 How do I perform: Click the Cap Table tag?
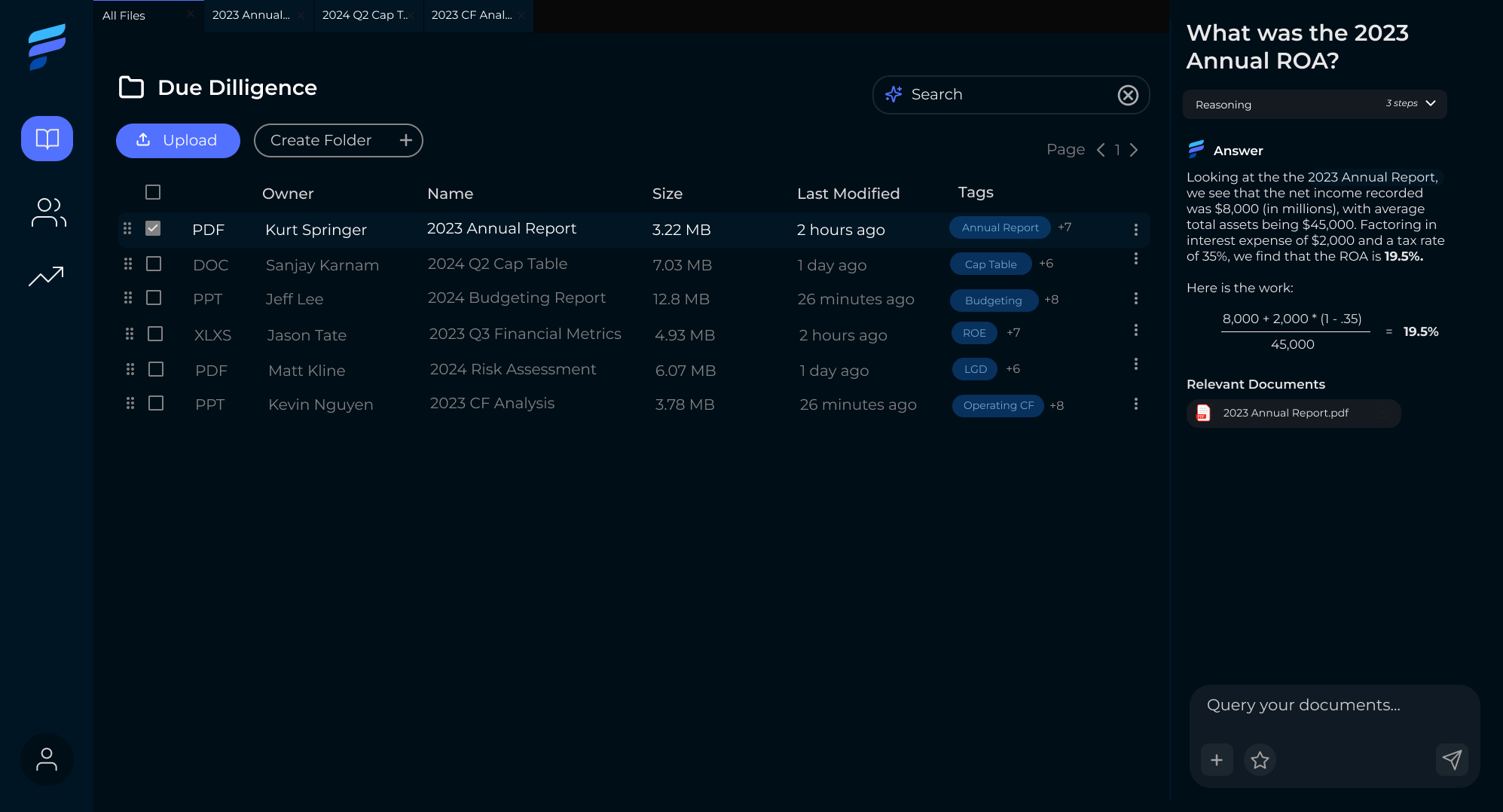pyautogui.click(x=991, y=264)
